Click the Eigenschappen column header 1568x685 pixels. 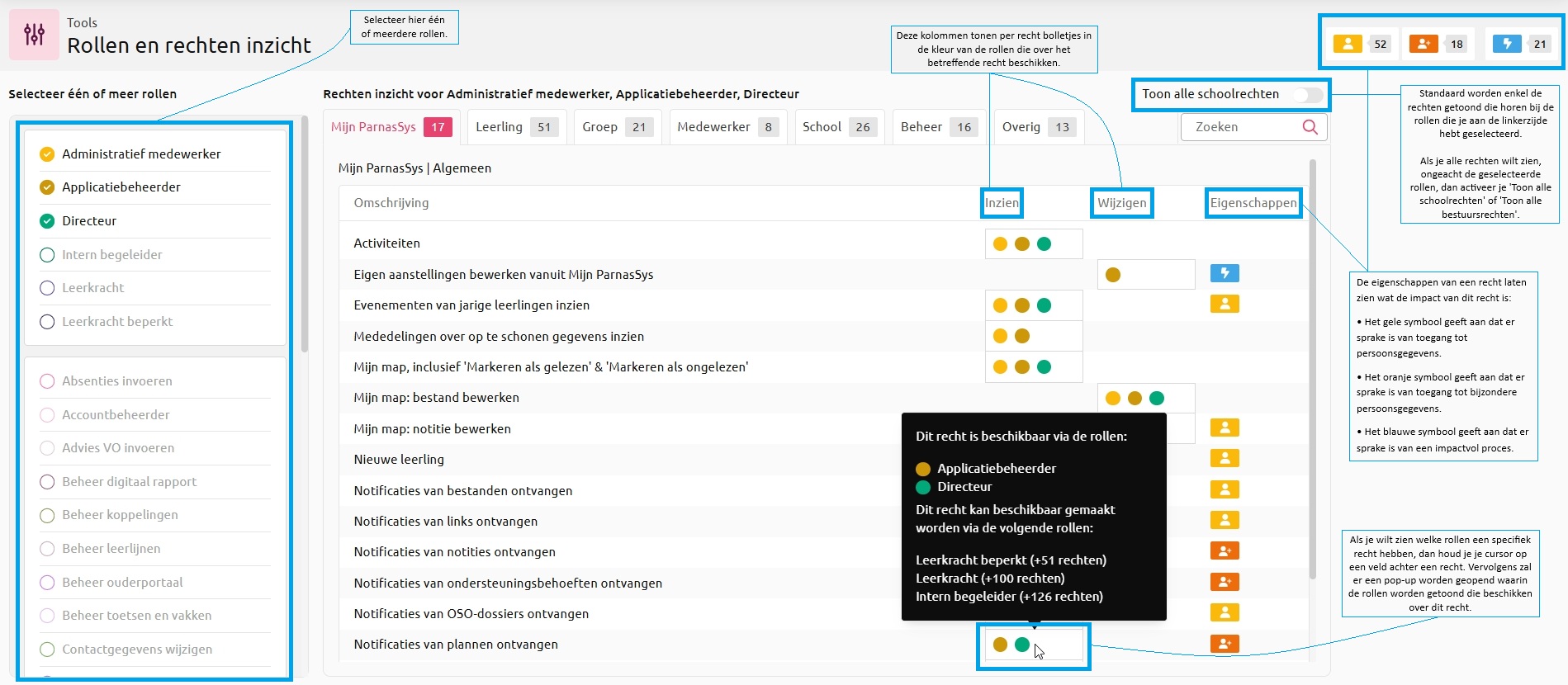click(1253, 203)
